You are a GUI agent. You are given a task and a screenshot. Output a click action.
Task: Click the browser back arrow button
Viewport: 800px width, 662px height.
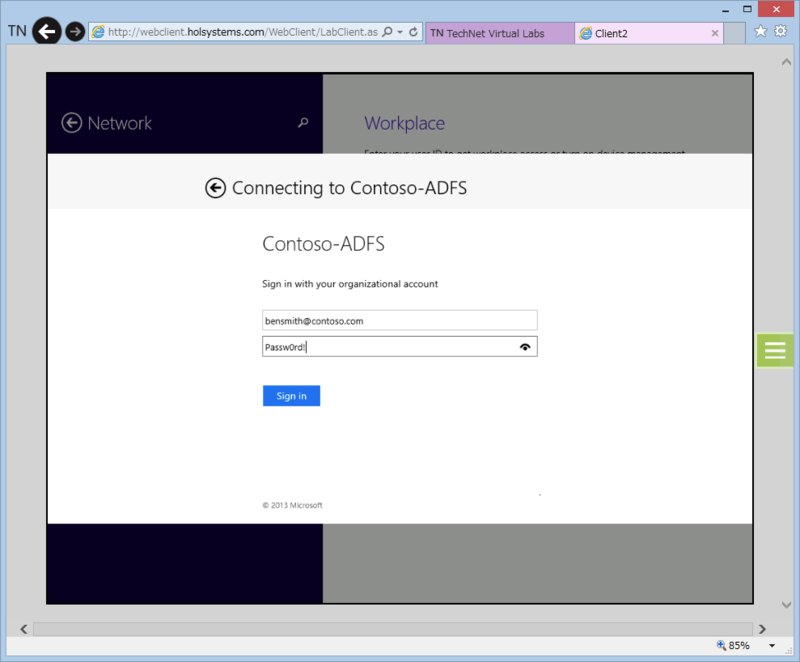[x=47, y=32]
